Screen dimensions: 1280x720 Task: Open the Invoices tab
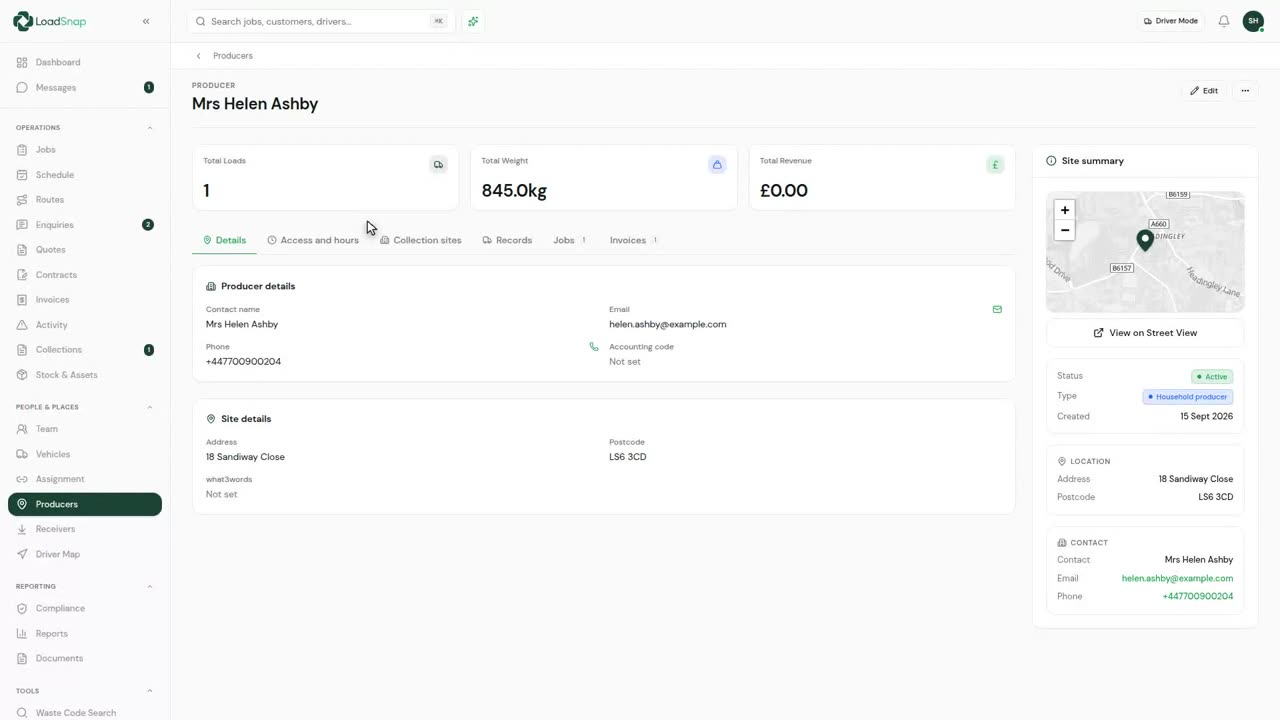pyautogui.click(x=634, y=240)
